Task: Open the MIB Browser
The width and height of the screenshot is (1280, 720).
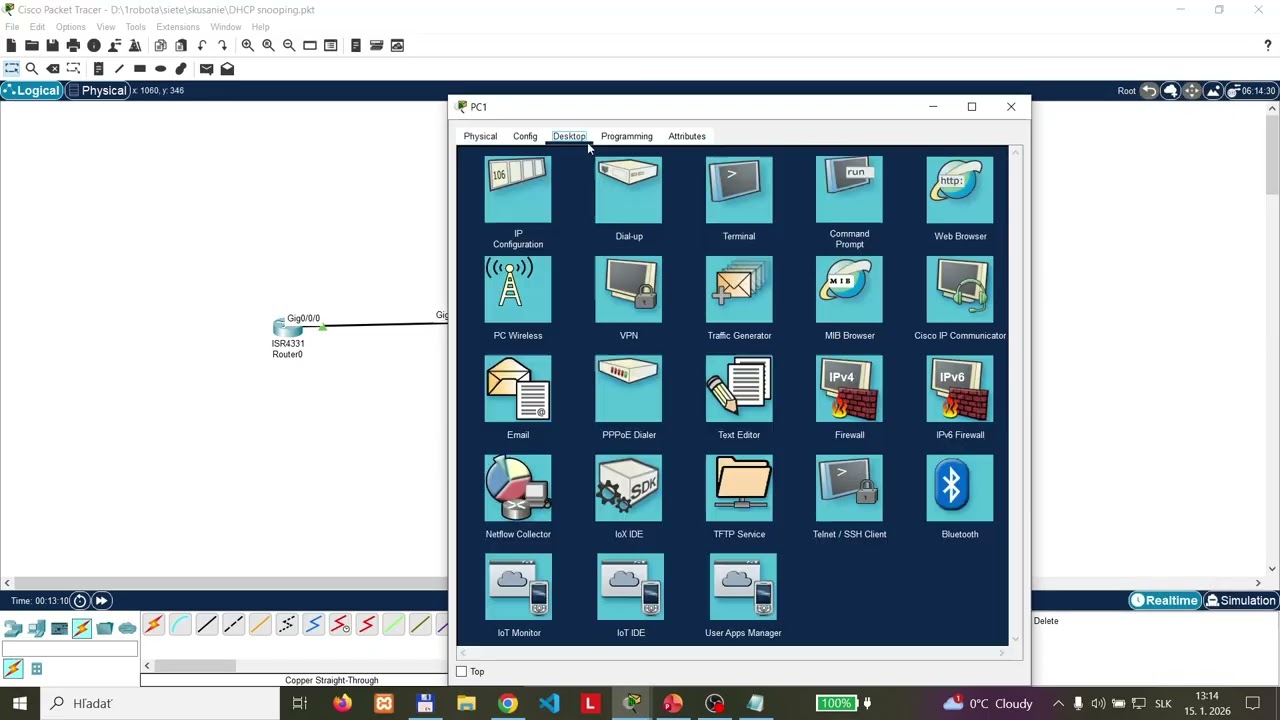Action: 849,298
